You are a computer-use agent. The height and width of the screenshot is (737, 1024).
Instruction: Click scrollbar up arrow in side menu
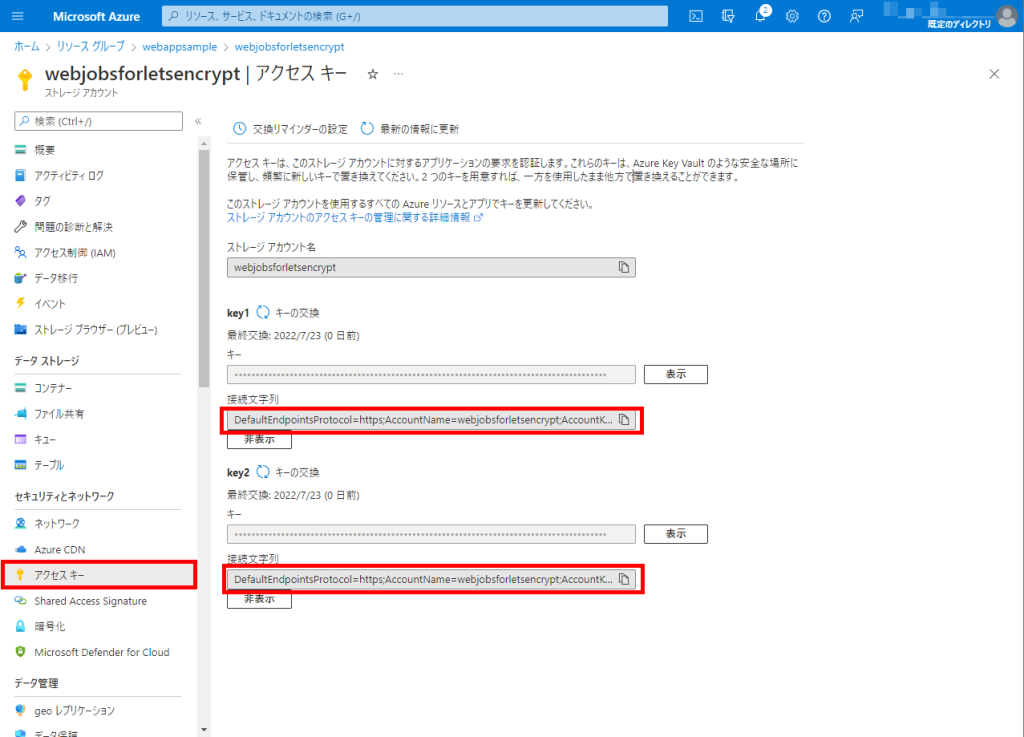(204, 144)
